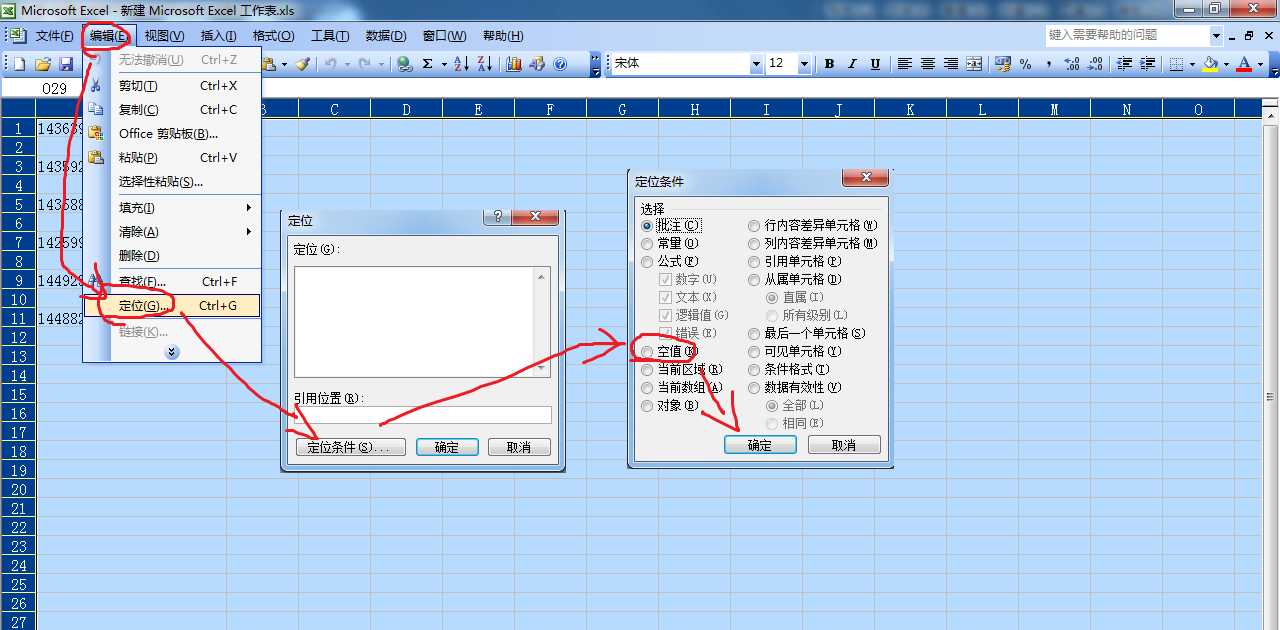Expand the hidden Edit menu items chevron
Viewport: 1280px width, 630px height.
[x=172, y=352]
